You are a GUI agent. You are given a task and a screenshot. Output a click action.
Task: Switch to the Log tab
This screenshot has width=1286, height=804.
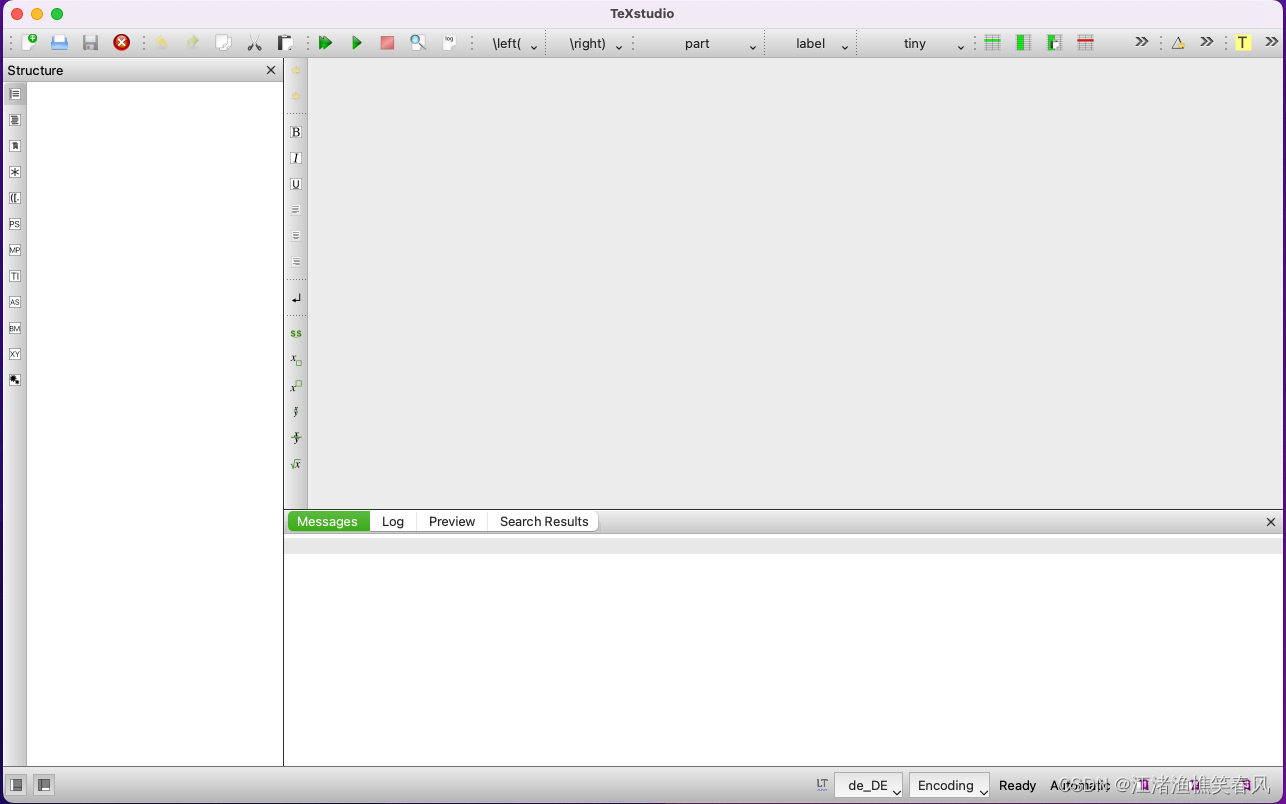coord(392,521)
